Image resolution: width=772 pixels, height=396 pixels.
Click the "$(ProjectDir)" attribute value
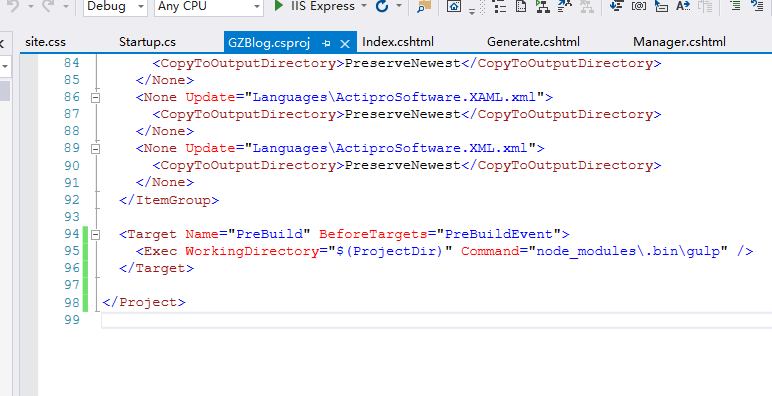[390, 251]
